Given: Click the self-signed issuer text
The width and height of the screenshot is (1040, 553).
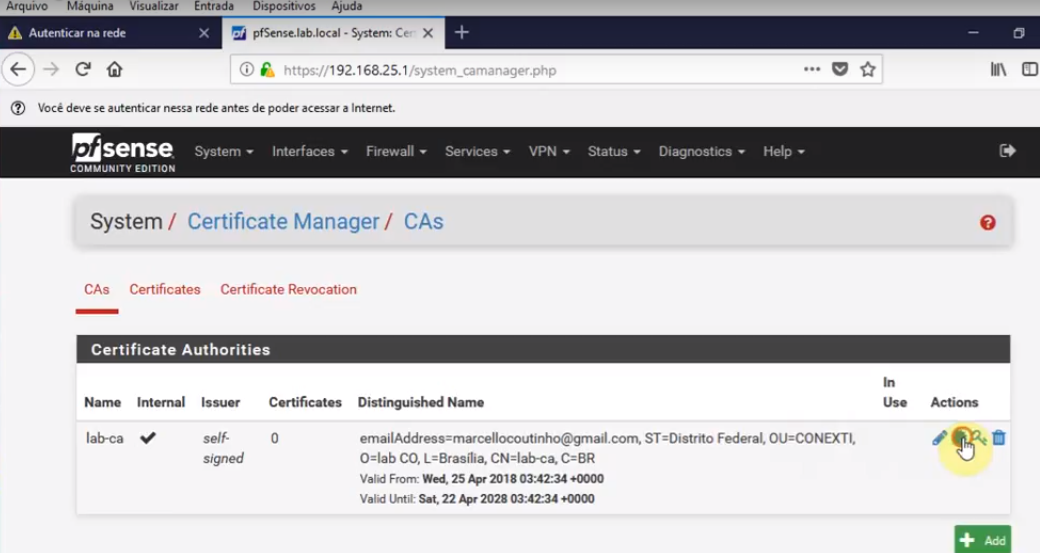Looking at the screenshot, I should pos(223,448).
